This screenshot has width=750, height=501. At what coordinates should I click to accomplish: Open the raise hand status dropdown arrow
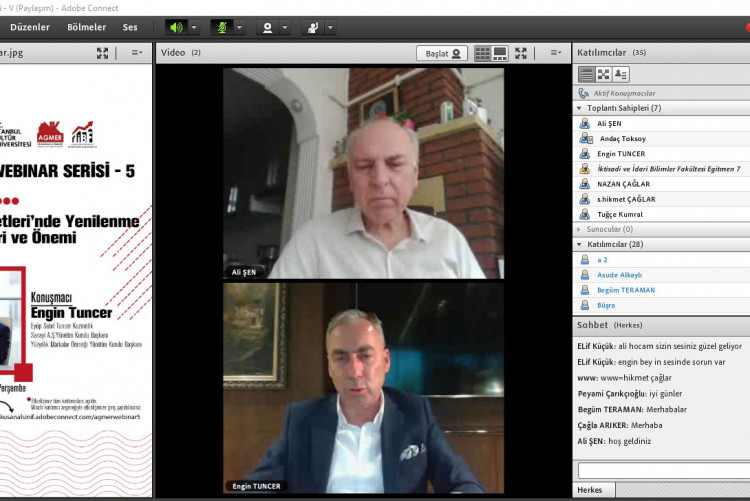[x=331, y=27]
